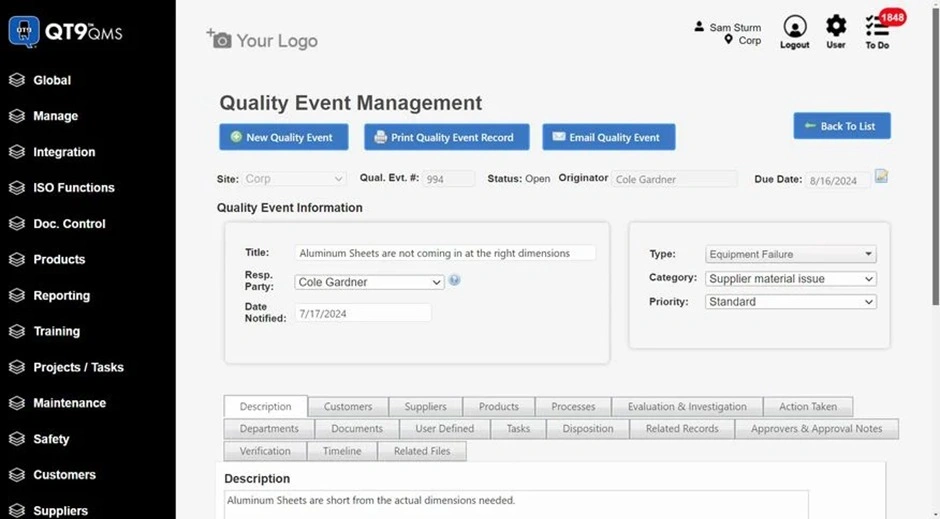Click Back To List button
Viewport: 940px width, 519px height.
tap(842, 126)
